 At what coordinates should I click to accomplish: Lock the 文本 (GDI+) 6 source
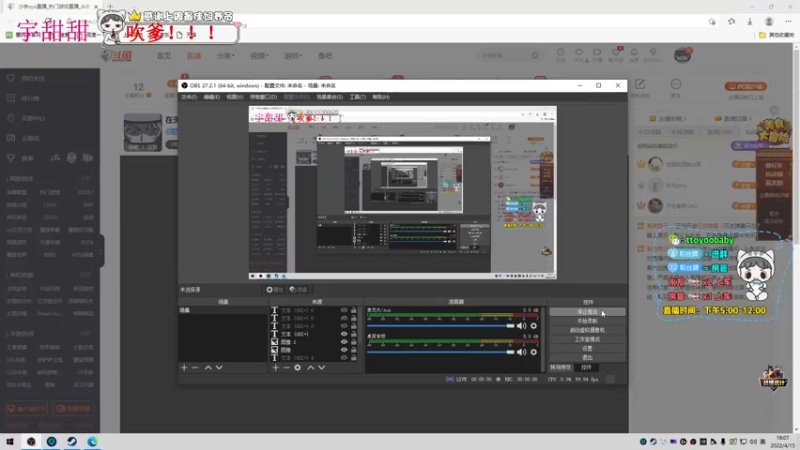[354, 310]
